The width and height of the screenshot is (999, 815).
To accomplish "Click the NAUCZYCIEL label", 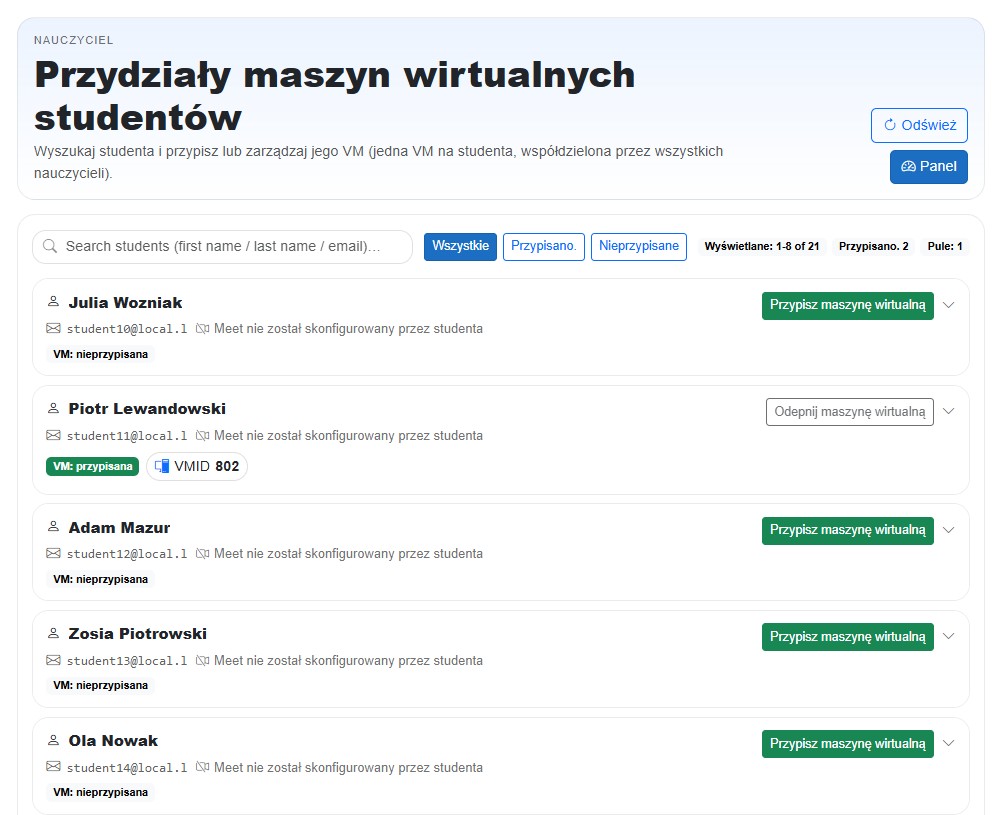I will coord(73,40).
